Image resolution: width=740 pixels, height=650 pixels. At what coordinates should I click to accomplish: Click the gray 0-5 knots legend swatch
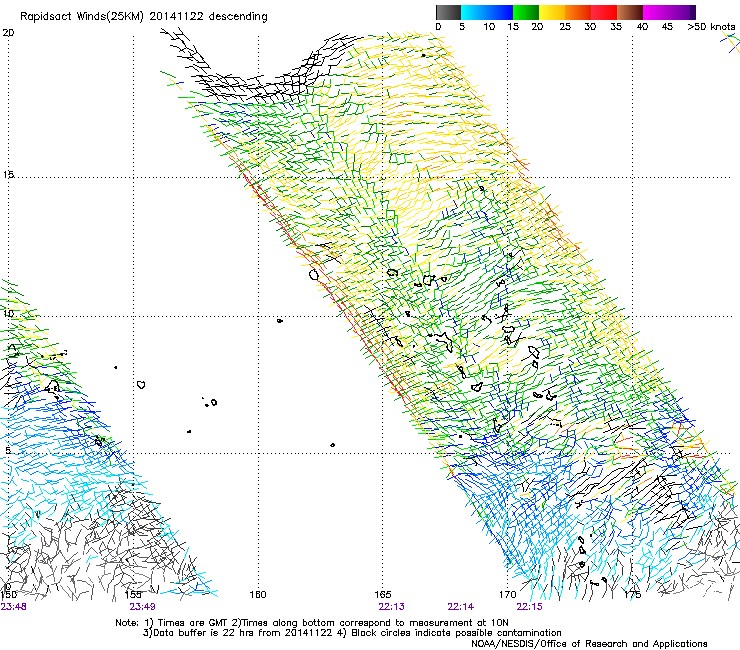tap(448, 12)
